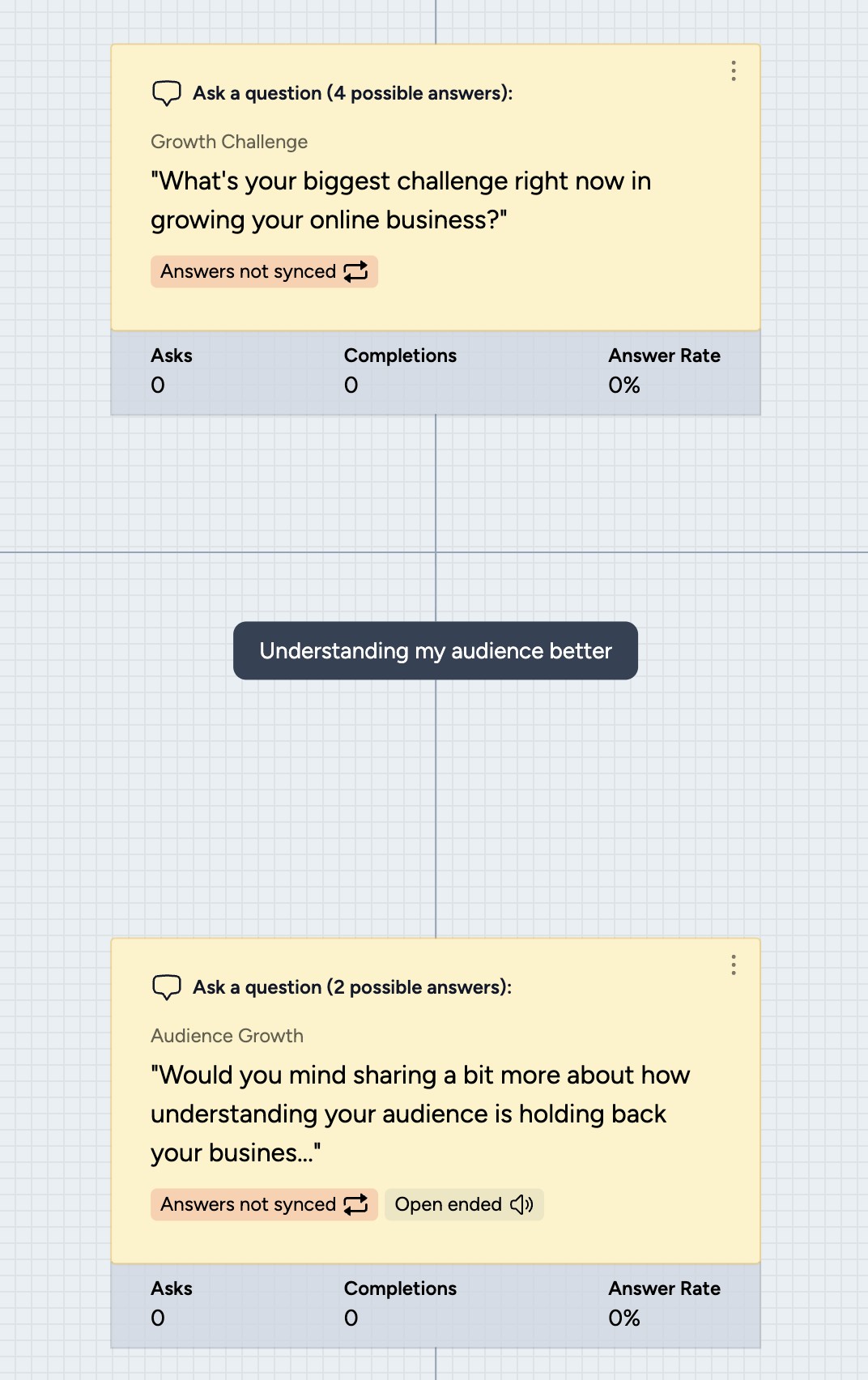Click 'Ask a question (4 possible answers)' header
This screenshot has width=868, height=1380.
point(352,93)
